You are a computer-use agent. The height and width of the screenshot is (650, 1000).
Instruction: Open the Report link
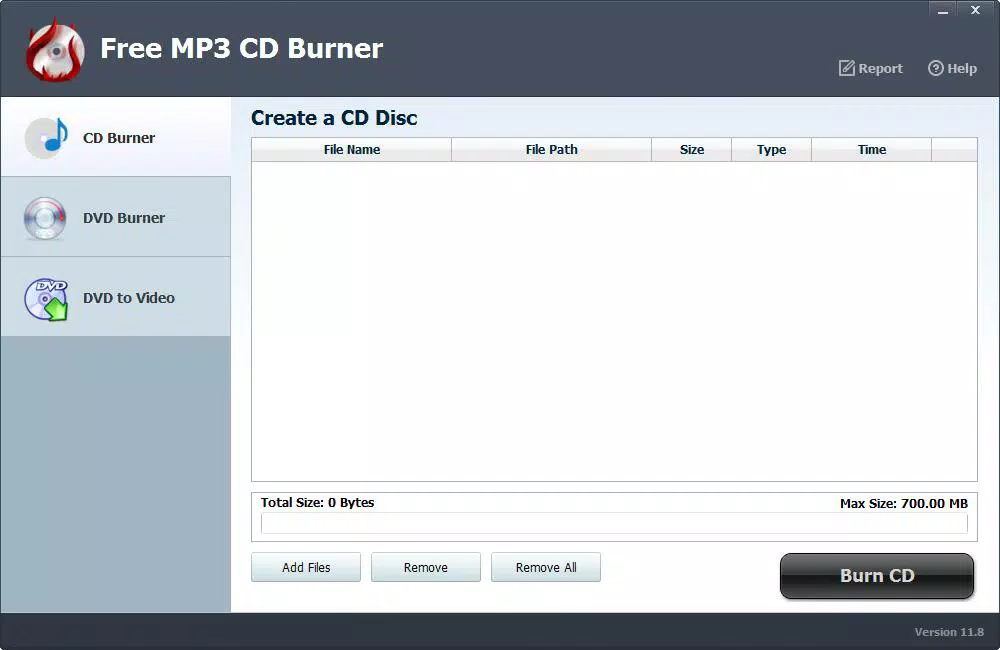tap(871, 68)
